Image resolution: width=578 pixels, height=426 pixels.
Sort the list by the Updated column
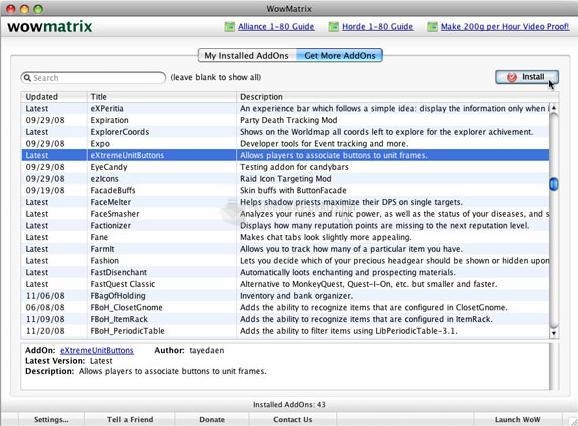click(54, 97)
